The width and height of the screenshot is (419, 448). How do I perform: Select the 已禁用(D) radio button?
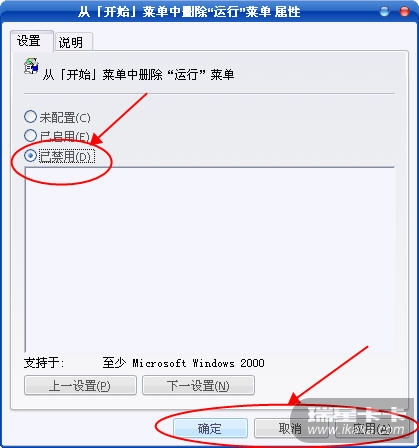pyautogui.click(x=30, y=155)
